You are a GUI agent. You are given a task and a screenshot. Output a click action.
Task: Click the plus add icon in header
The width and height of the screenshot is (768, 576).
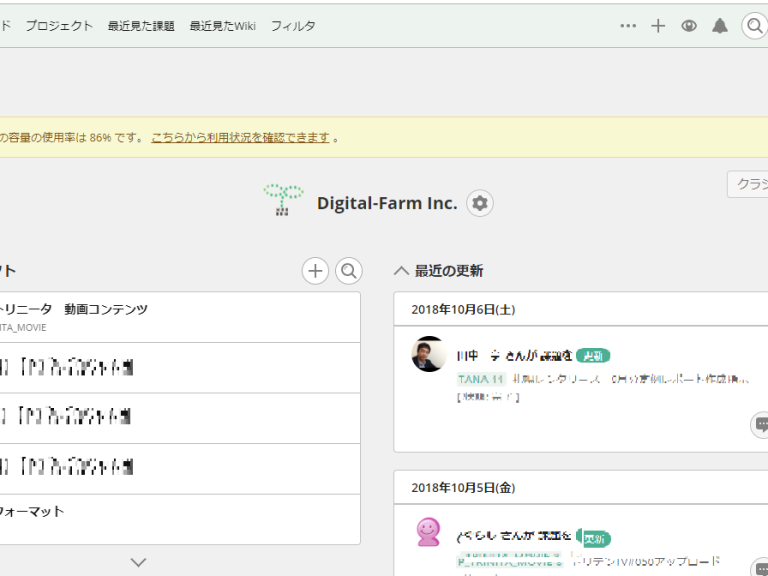point(658,26)
